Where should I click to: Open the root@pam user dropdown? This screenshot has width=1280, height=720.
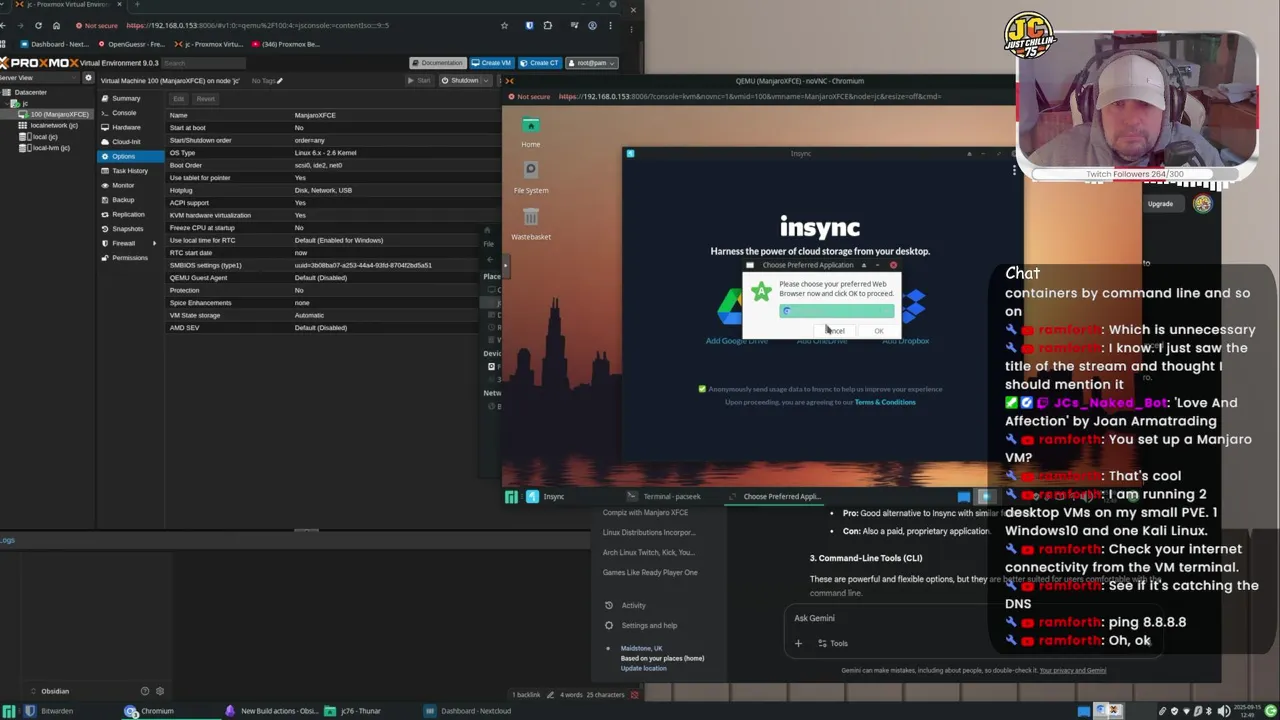click(x=592, y=63)
